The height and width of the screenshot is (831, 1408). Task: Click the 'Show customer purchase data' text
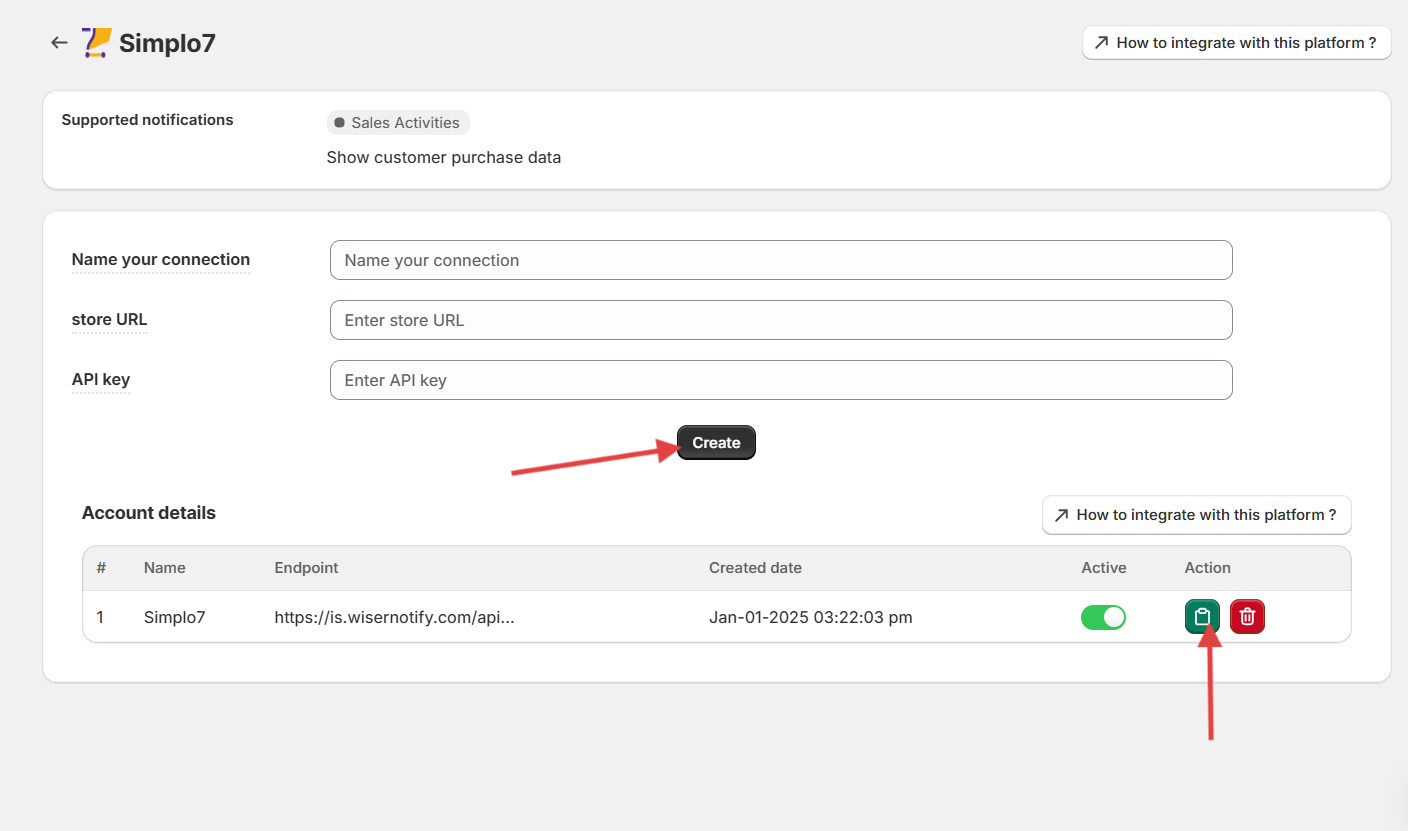(444, 157)
